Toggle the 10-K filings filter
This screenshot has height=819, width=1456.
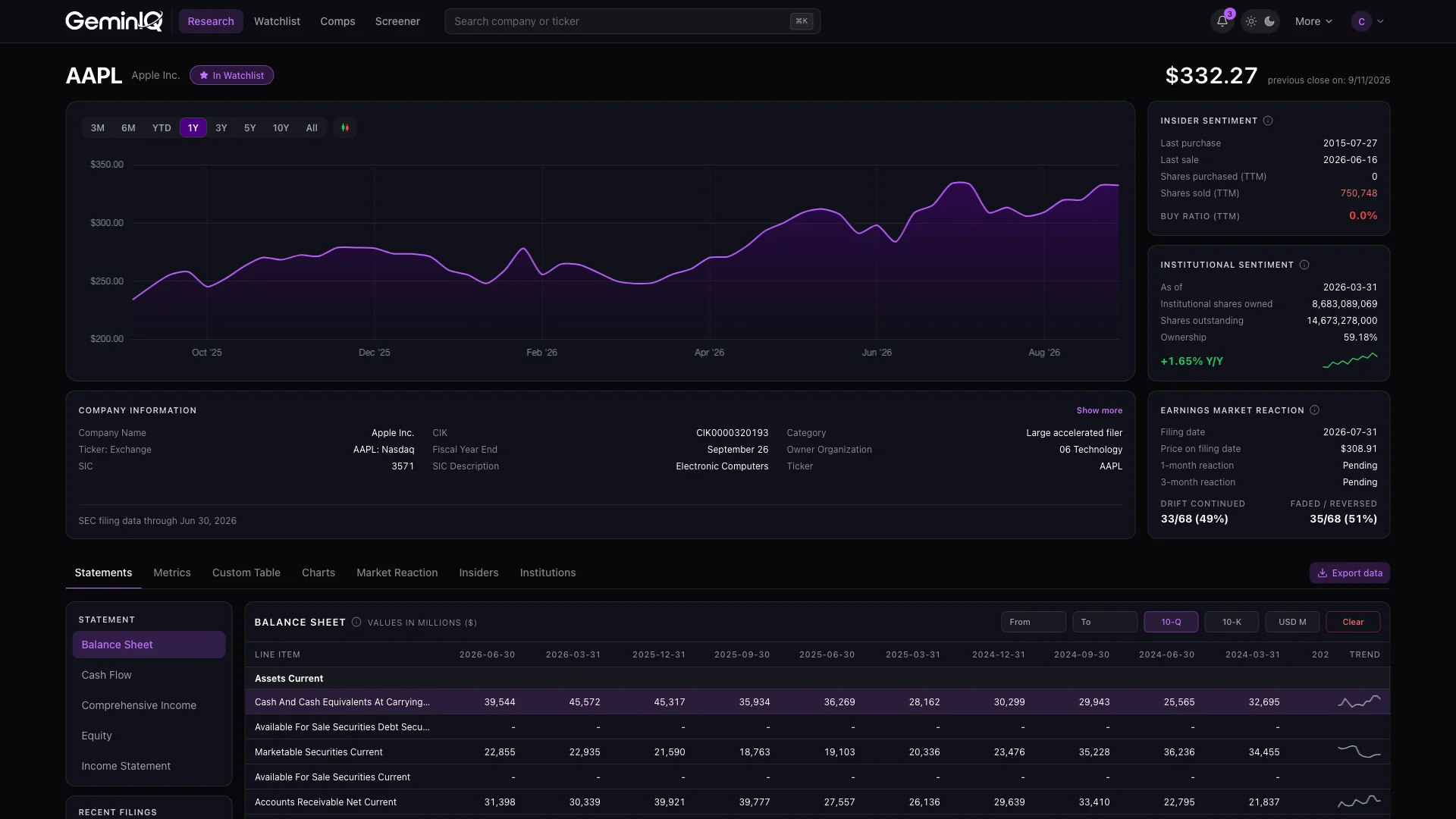coord(1232,622)
